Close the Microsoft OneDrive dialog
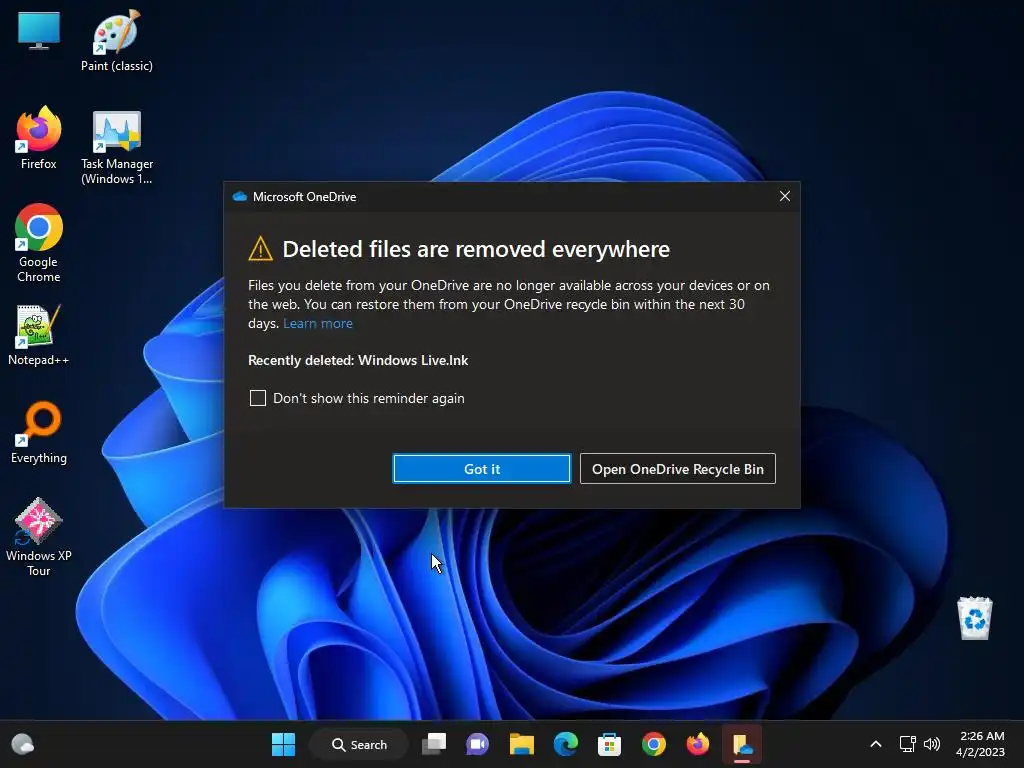The width and height of the screenshot is (1024, 768). [784, 196]
